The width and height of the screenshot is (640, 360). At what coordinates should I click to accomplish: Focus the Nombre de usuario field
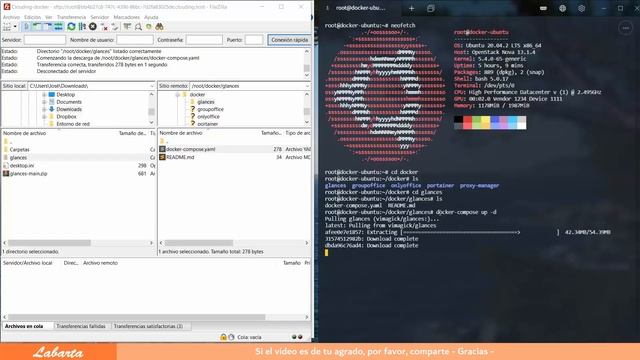pyautogui.click(x=135, y=40)
